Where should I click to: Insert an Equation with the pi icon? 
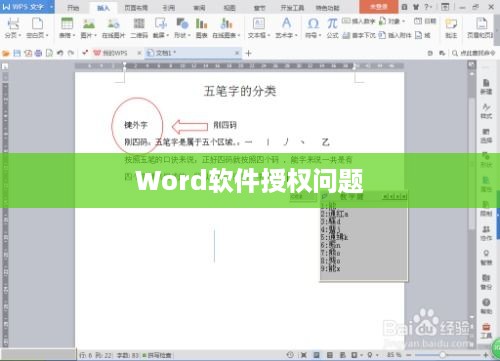point(332,23)
